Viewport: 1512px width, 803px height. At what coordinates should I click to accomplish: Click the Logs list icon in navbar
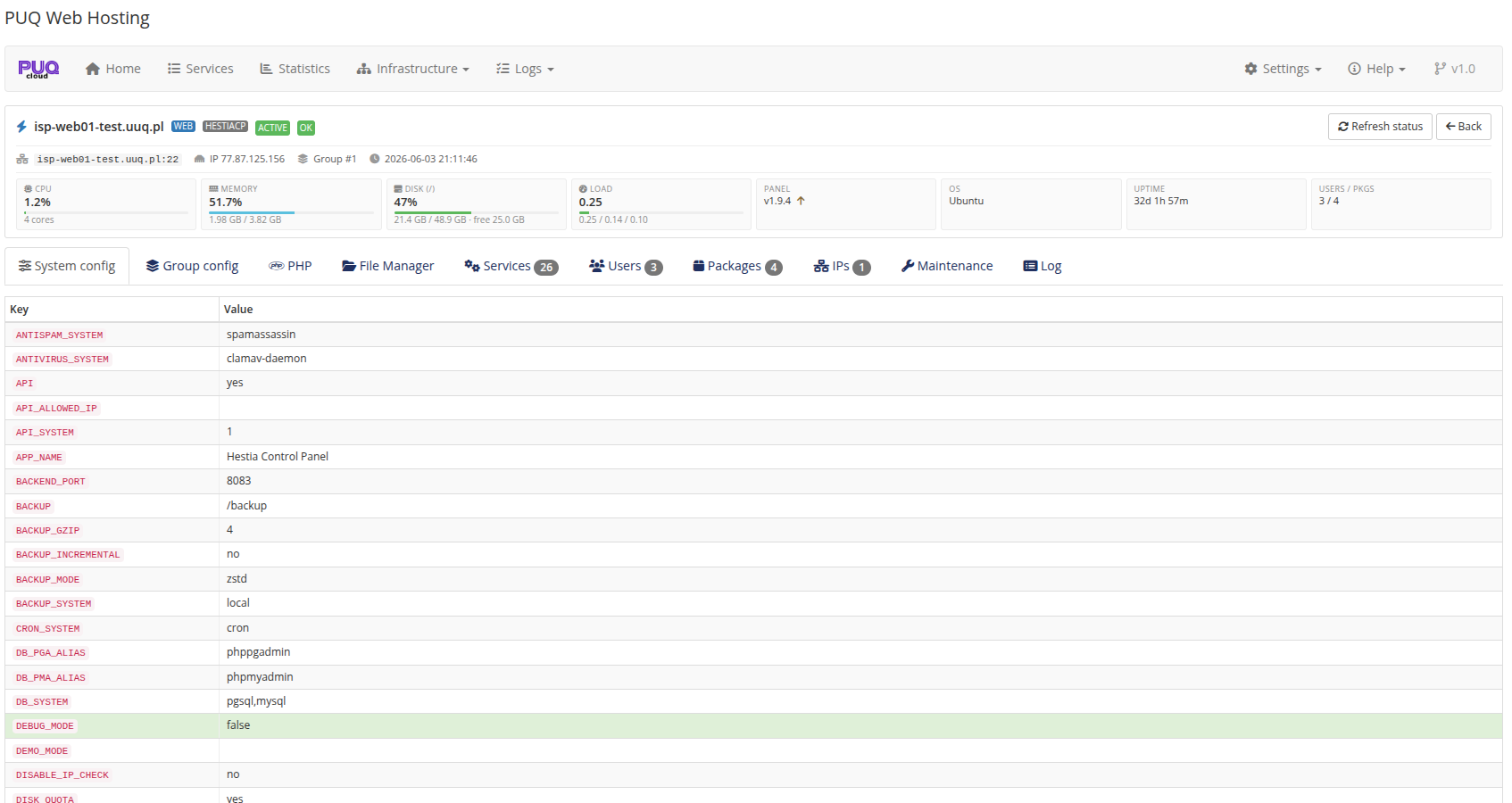(503, 69)
